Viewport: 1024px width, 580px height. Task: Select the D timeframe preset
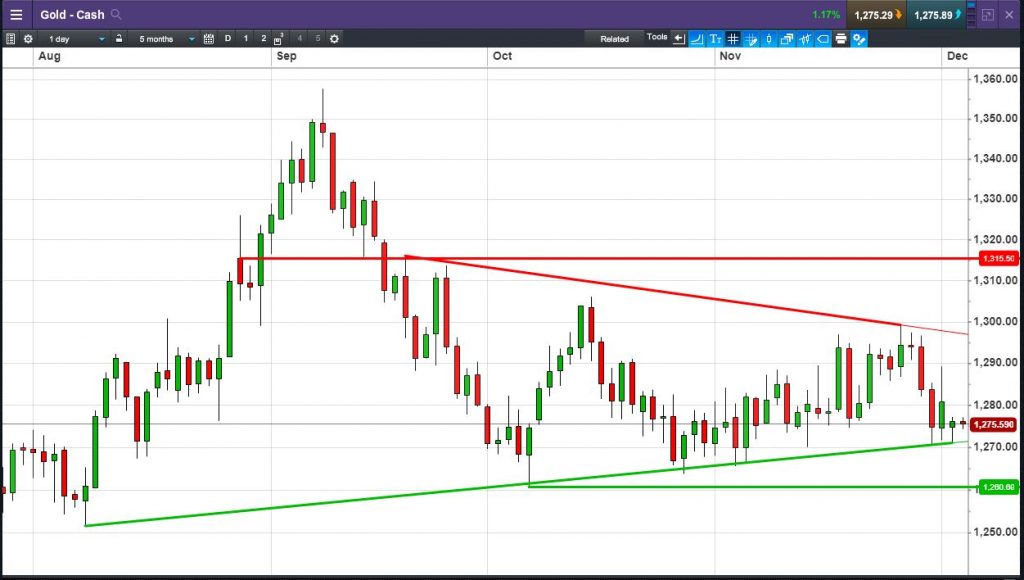pyautogui.click(x=227, y=39)
